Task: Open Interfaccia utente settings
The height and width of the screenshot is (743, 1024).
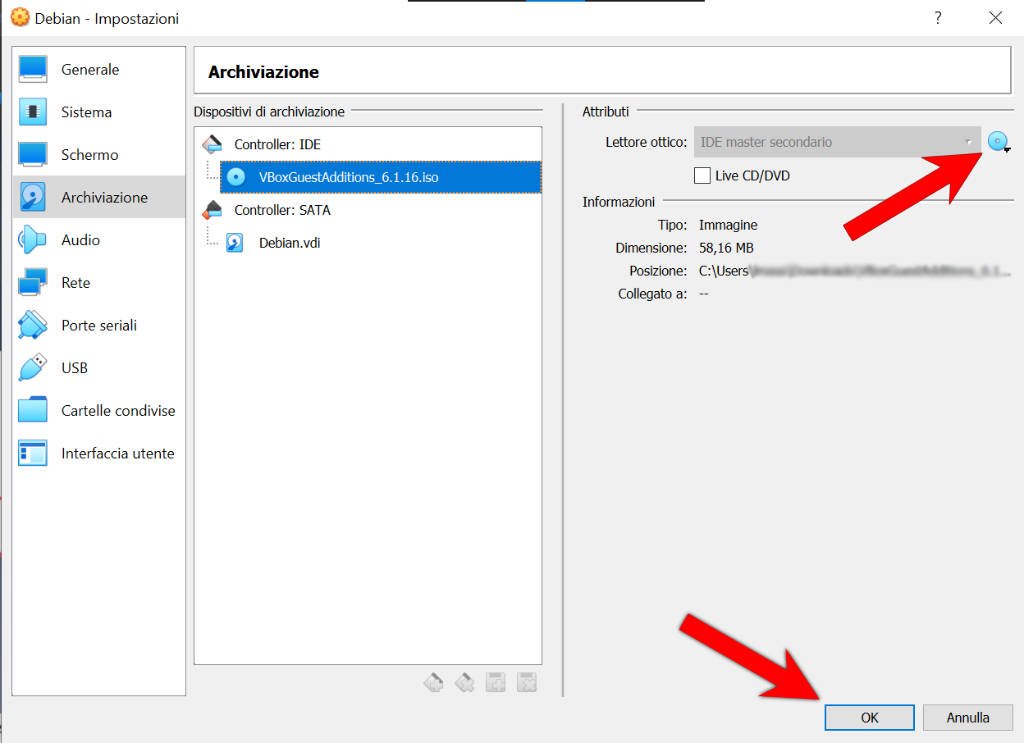Action: 99,453
